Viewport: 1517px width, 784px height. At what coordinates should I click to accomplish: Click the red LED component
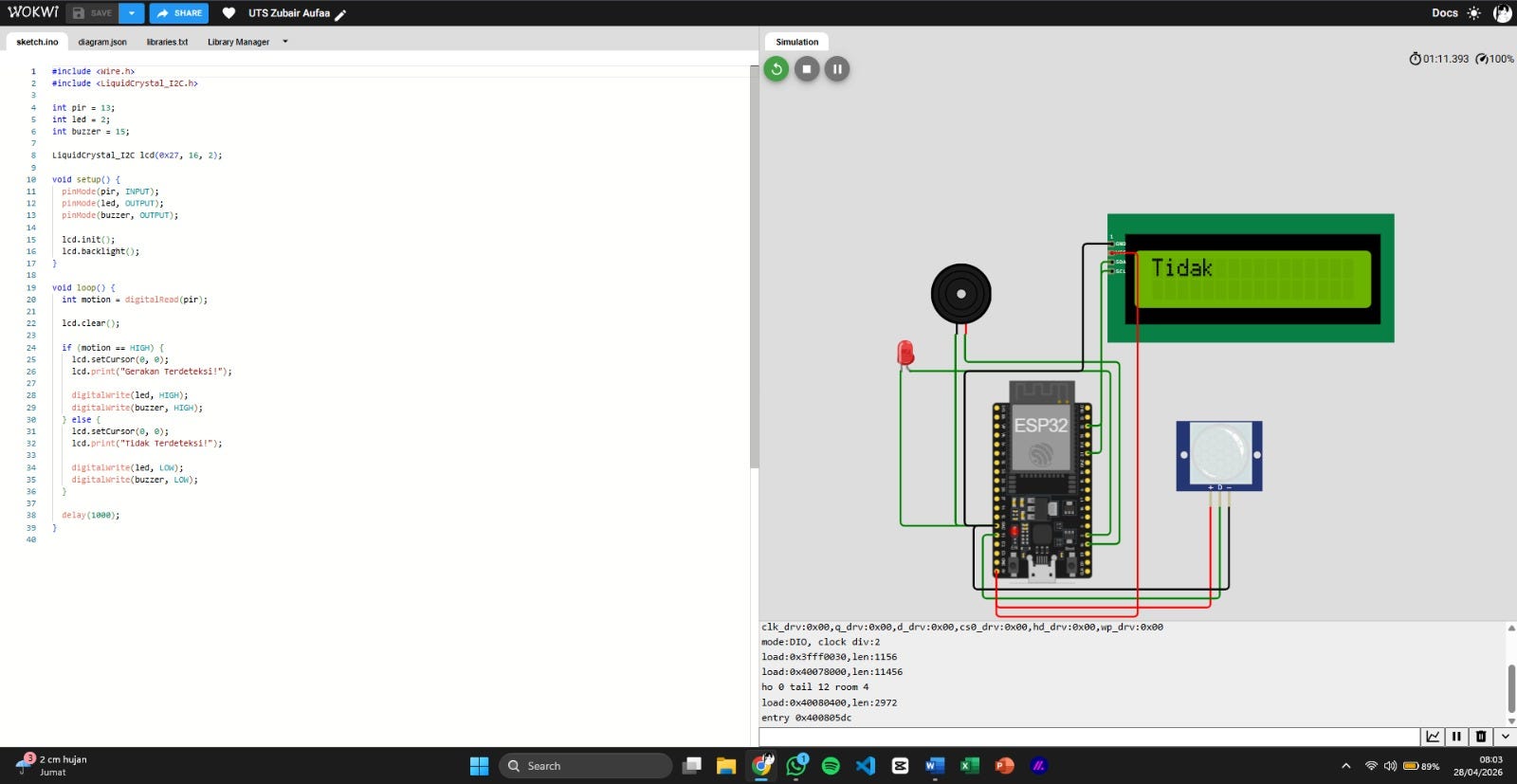905,354
